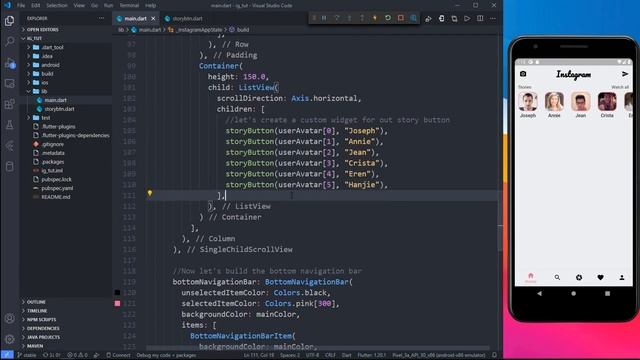This screenshot has height=360, width=640.
Task: Open editor More Actions ellipsis
Action: pyautogui.click(x=493, y=18)
